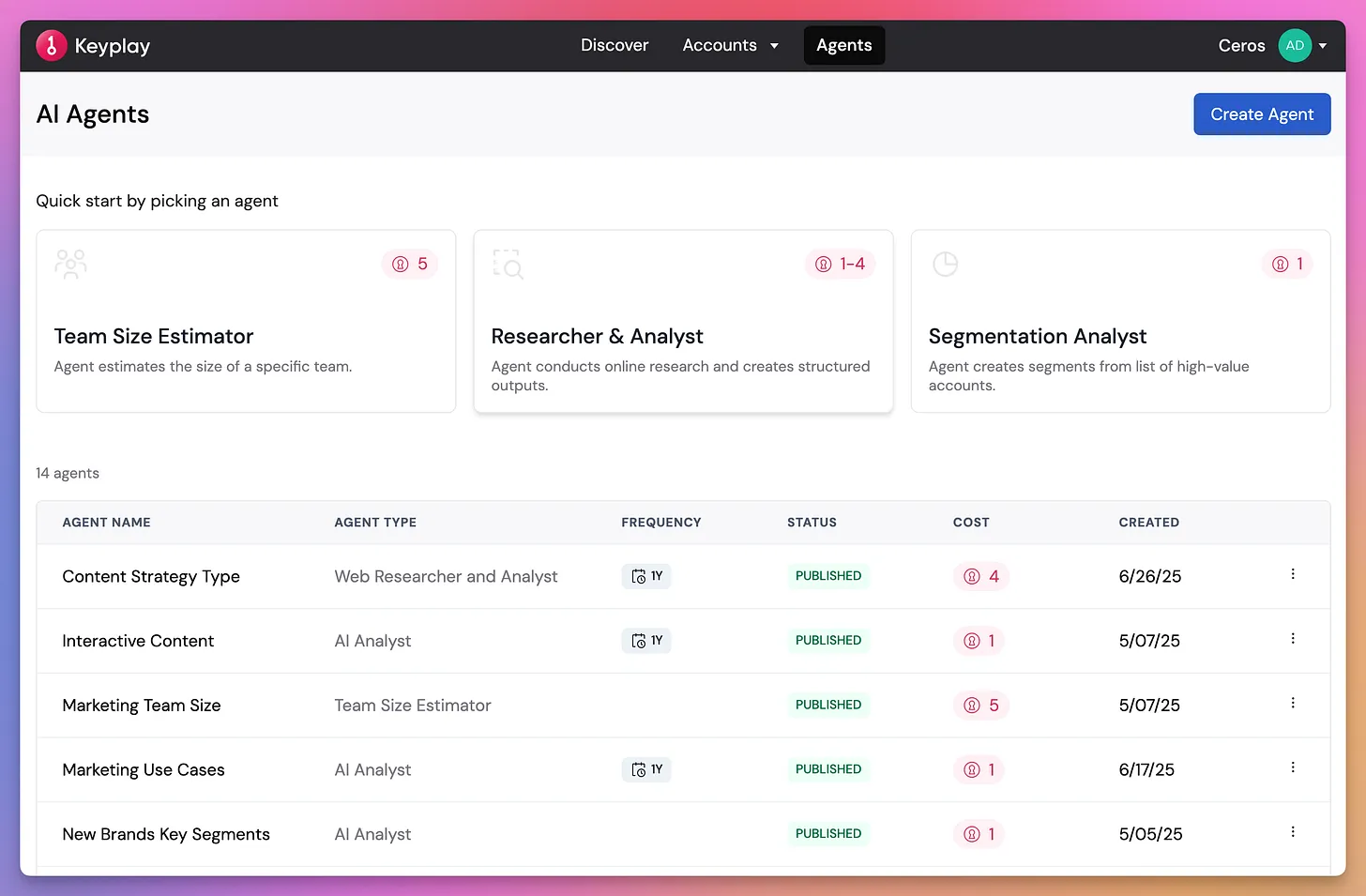Viewport: 1366px width, 896px height.
Task: Open the three-dot menu for New Brands Key Segments
Action: [1292, 832]
